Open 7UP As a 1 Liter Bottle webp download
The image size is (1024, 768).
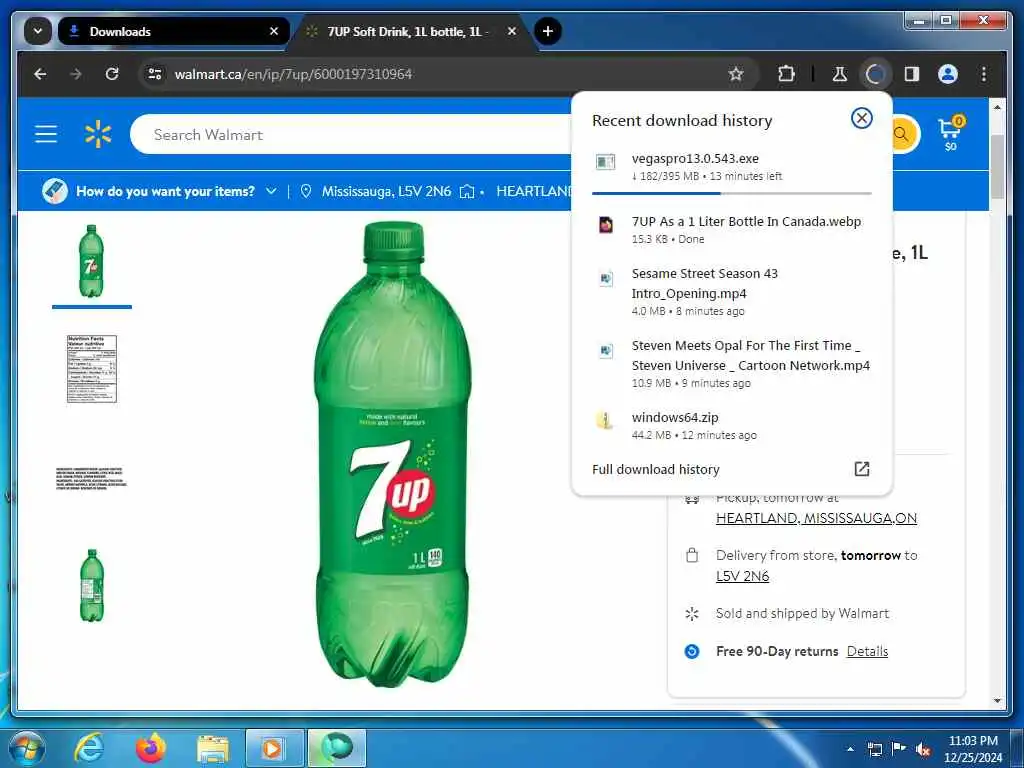pyautogui.click(x=731, y=230)
